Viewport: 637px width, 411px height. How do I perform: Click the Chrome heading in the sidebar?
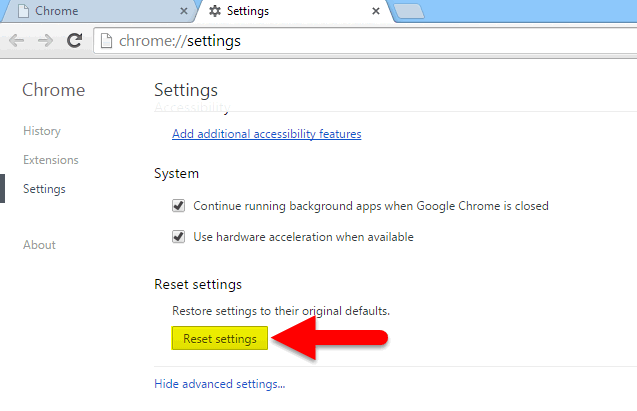pyautogui.click(x=54, y=90)
